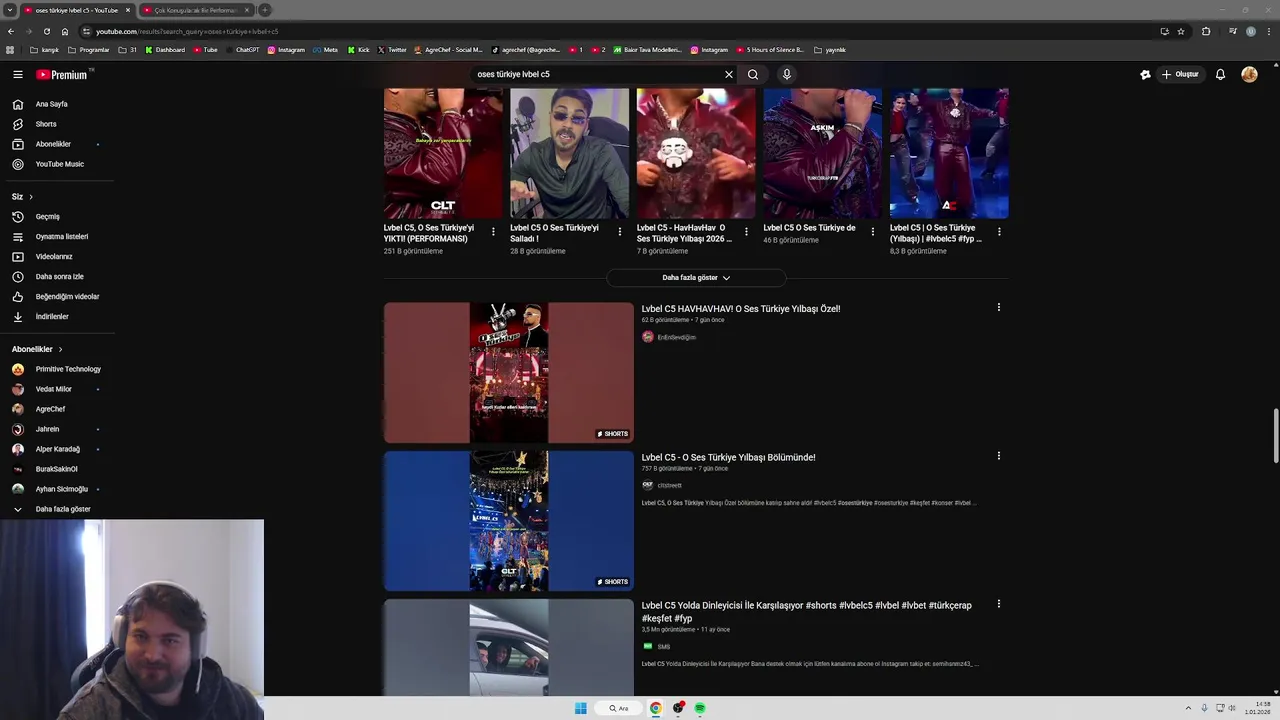Image resolution: width=1280 pixels, height=720 pixels.
Task: Open the notifications bell
Action: [x=1220, y=74]
